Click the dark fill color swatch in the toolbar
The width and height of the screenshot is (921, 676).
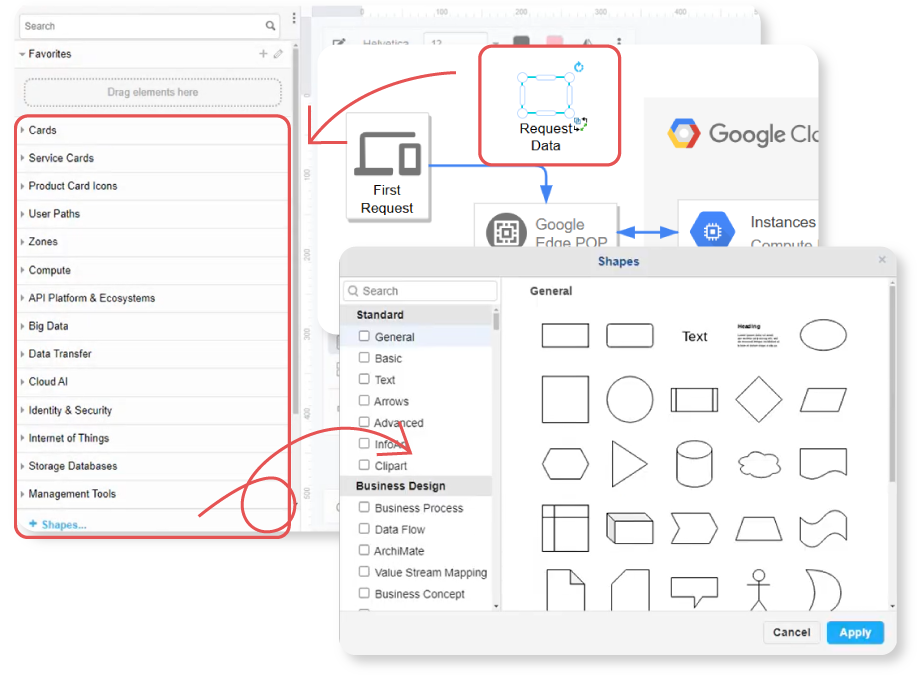[521, 40]
